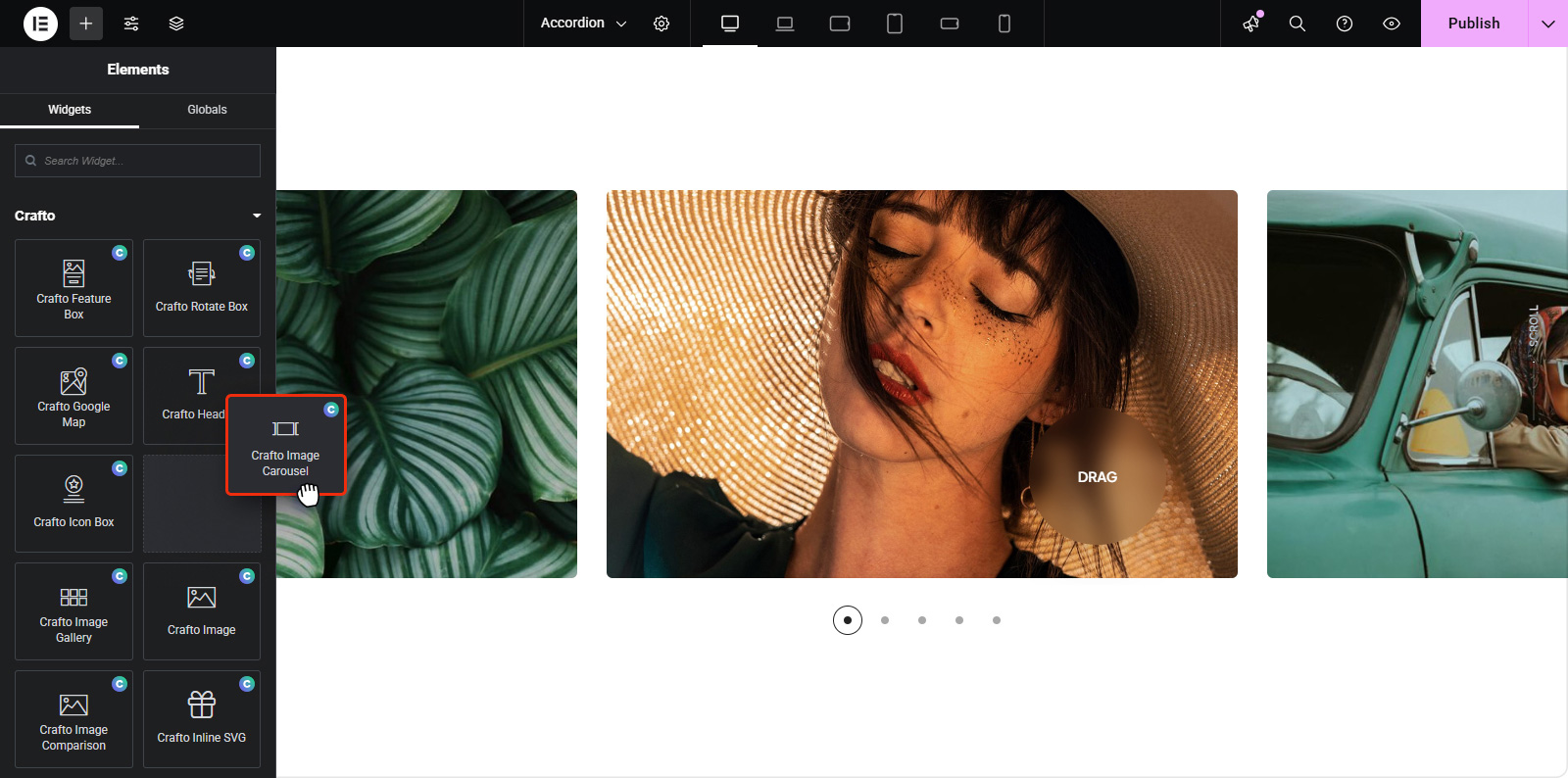
Task: Click the woman with hat carousel image
Action: coord(922,384)
